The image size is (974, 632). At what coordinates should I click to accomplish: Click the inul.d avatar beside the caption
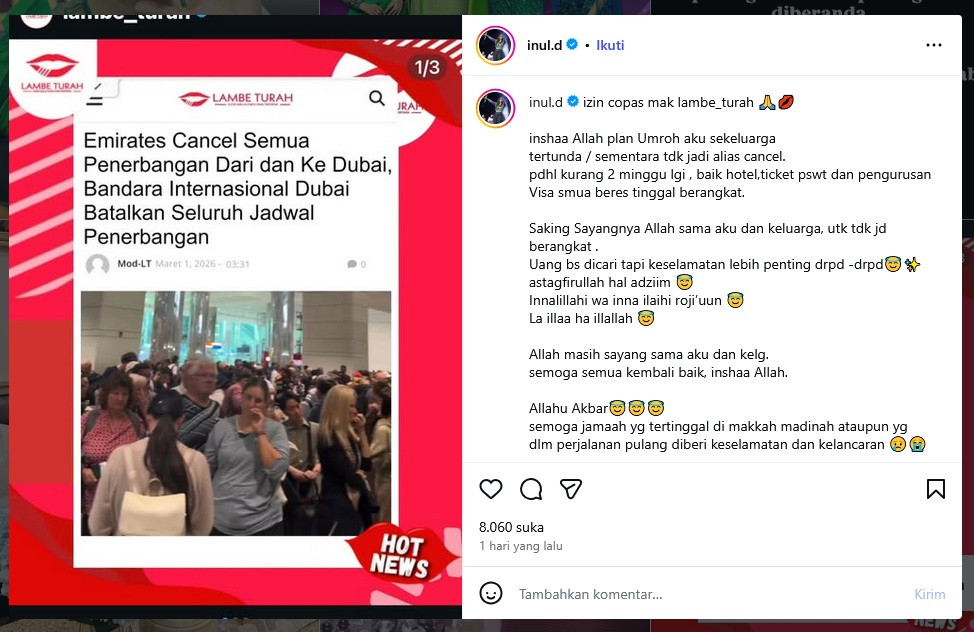(496, 108)
